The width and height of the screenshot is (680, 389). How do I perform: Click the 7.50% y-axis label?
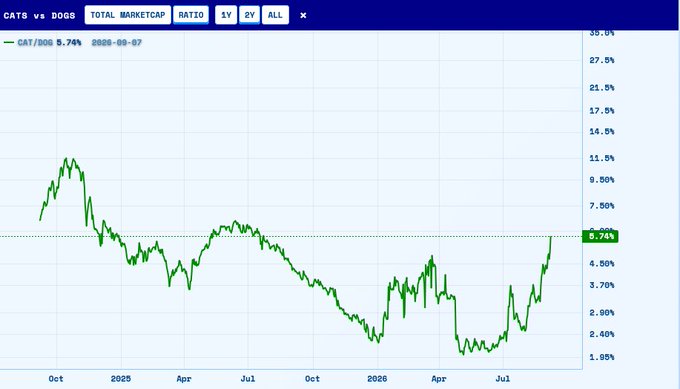coord(602,206)
